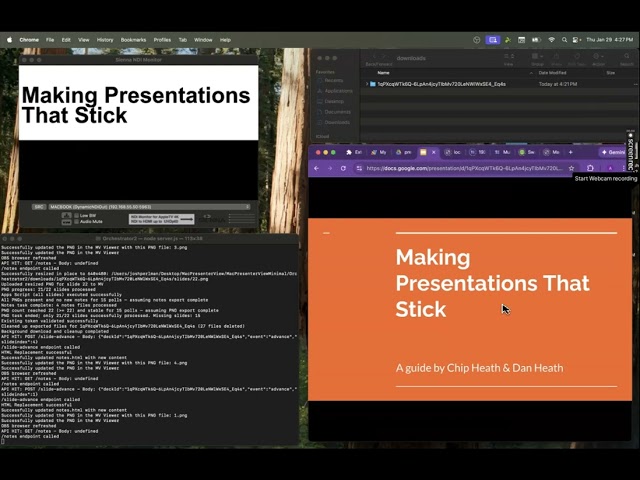Open Gemini in Chrome
The height and width of the screenshot is (480, 640).
point(612,152)
